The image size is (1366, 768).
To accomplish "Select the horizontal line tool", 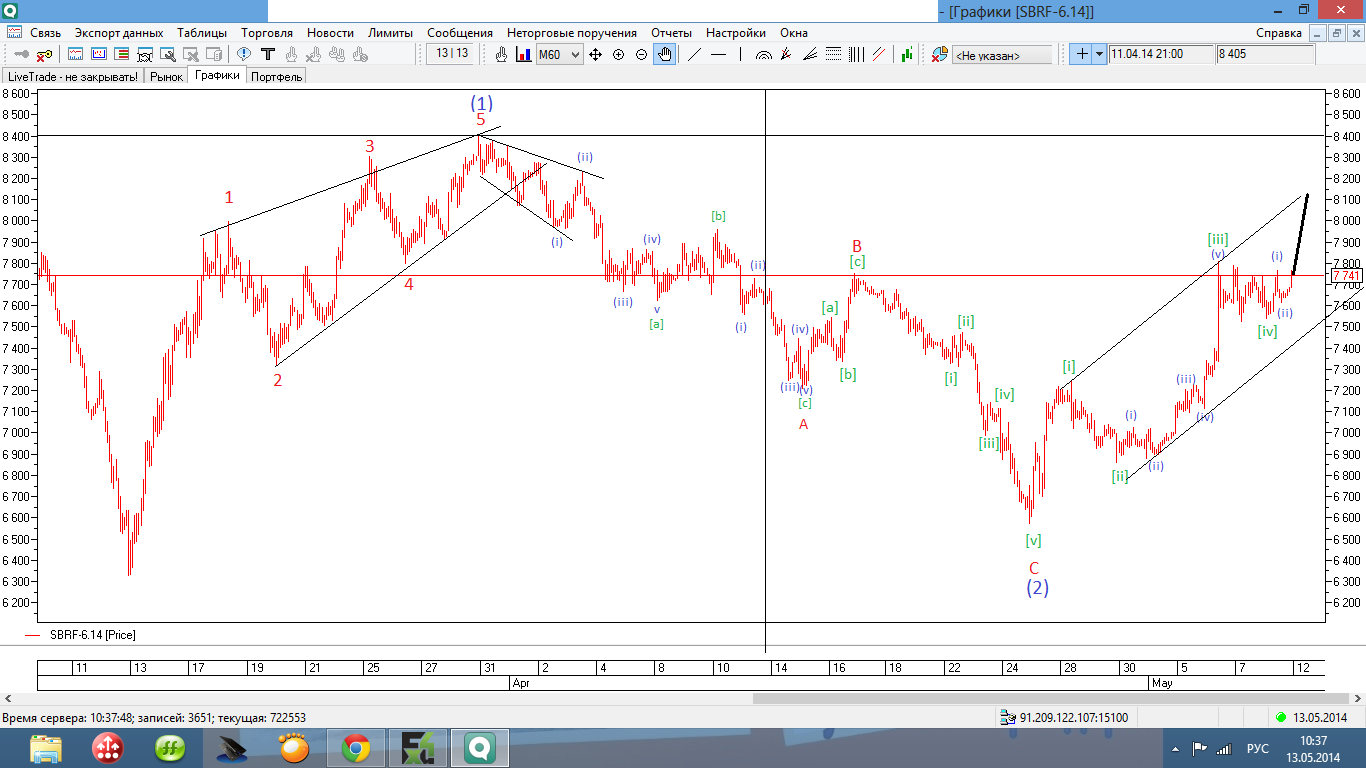I will click(718, 54).
